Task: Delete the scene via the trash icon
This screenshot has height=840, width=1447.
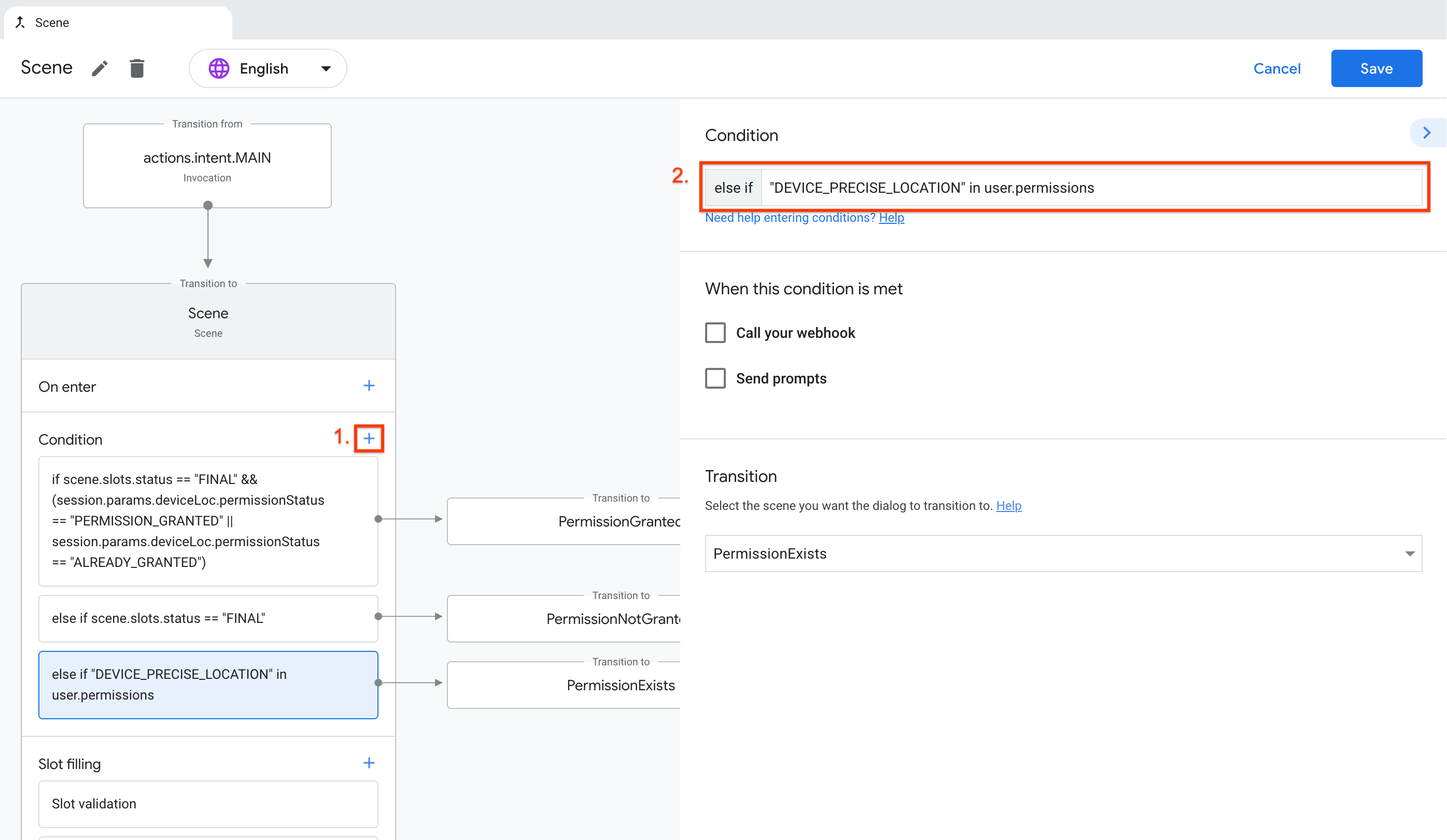Action: (137, 68)
